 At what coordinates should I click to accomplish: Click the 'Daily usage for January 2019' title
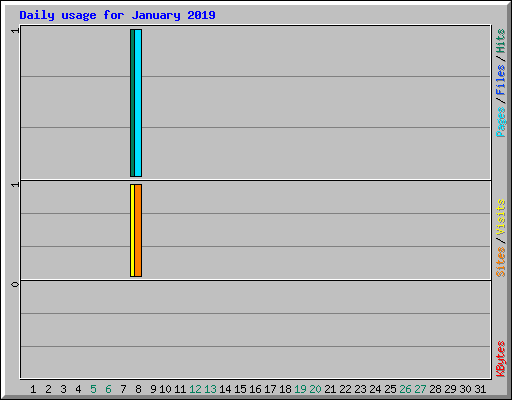click(x=117, y=15)
